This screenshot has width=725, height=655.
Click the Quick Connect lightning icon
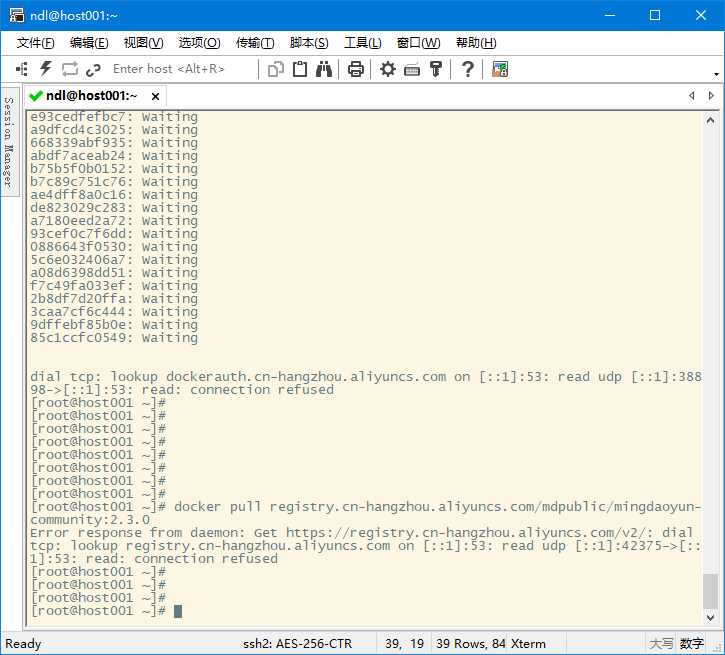pyautogui.click(x=45, y=69)
